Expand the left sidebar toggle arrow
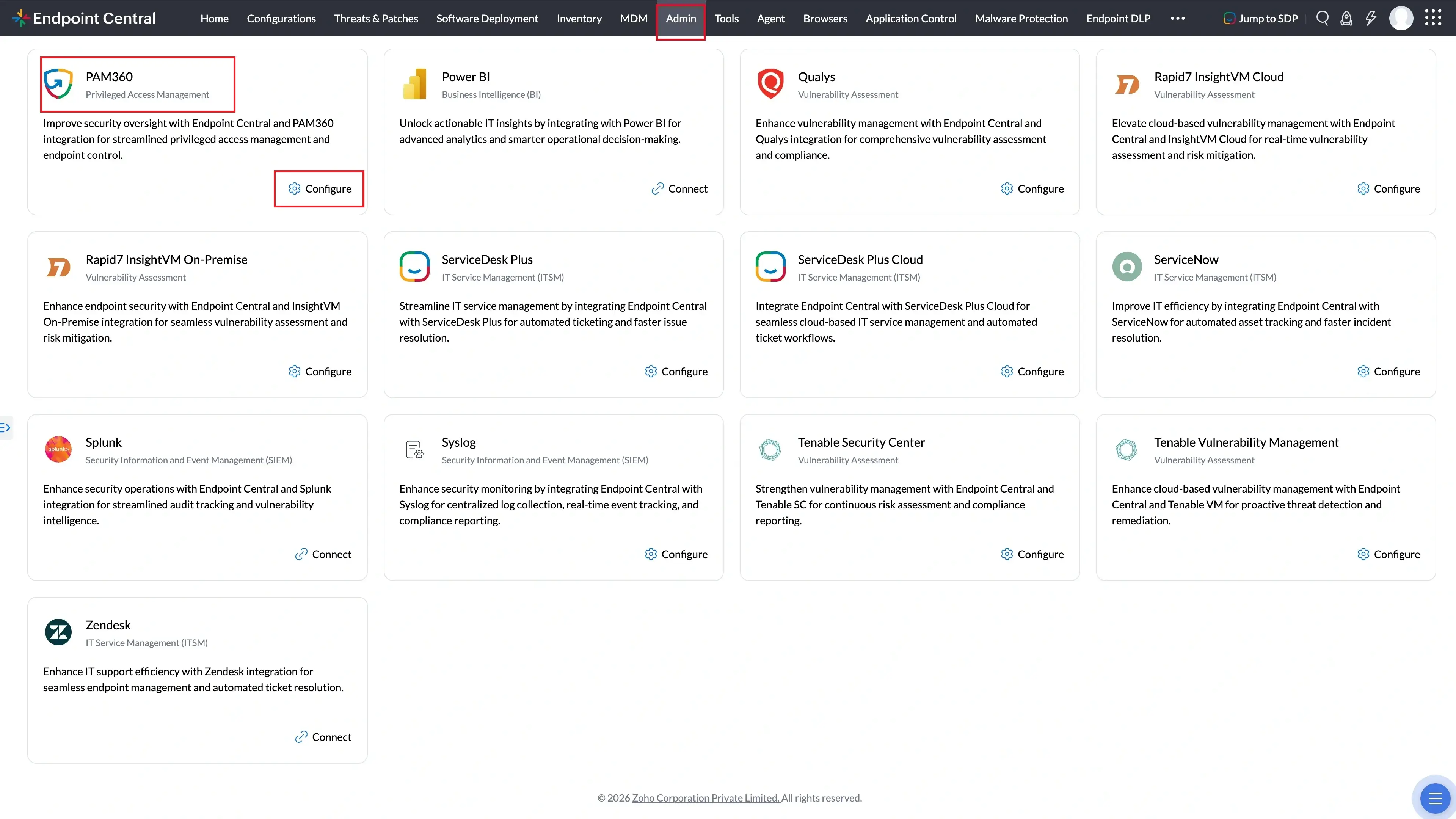The height and width of the screenshot is (819, 1456). pyautogui.click(x=6, y=427)
